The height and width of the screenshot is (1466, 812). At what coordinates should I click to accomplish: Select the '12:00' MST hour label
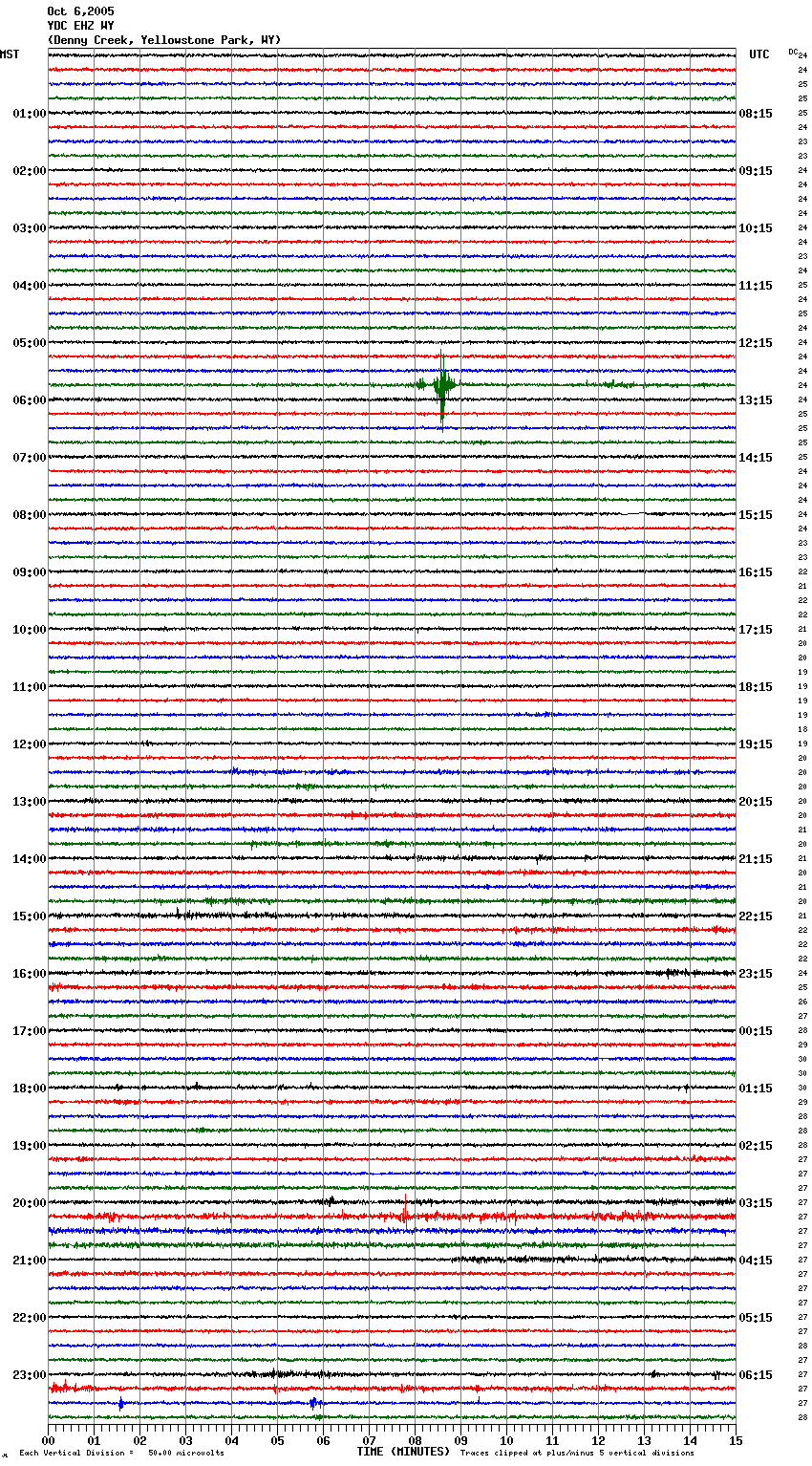pyautogui.click(x=30, y=744)
